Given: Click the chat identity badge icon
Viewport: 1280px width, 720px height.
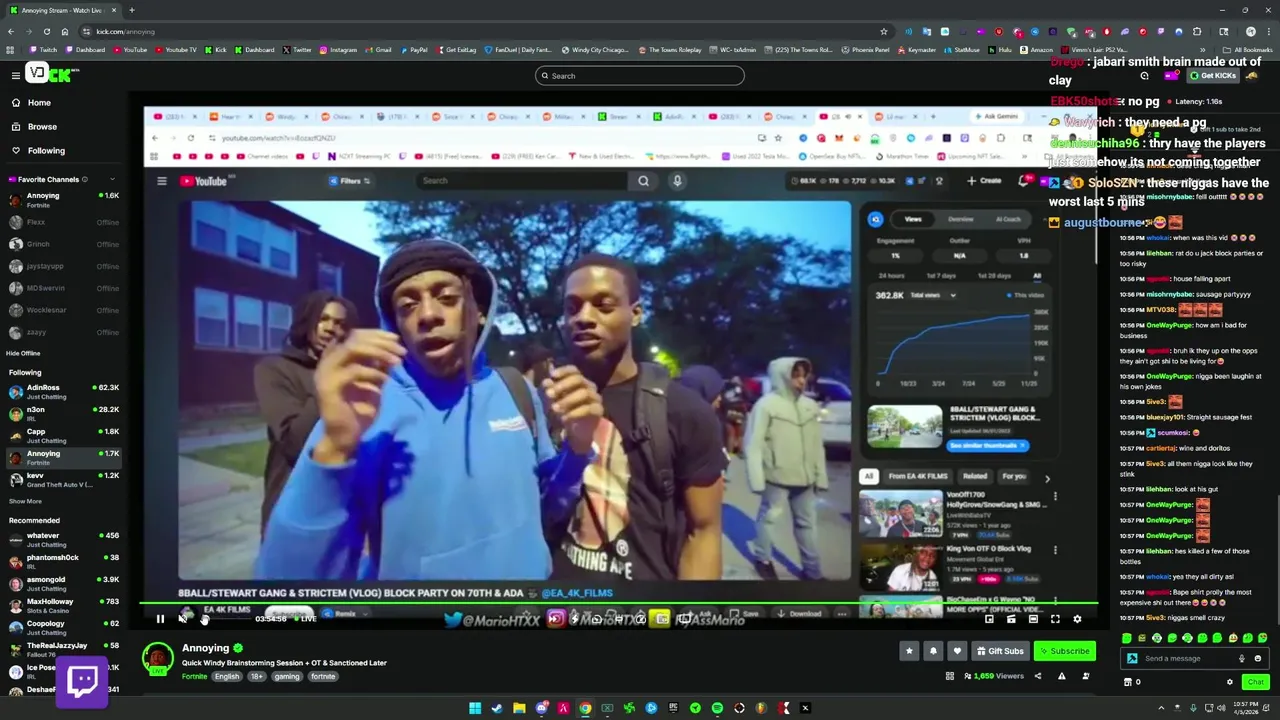Looking at the screenshot, I should pos(1132,658).
